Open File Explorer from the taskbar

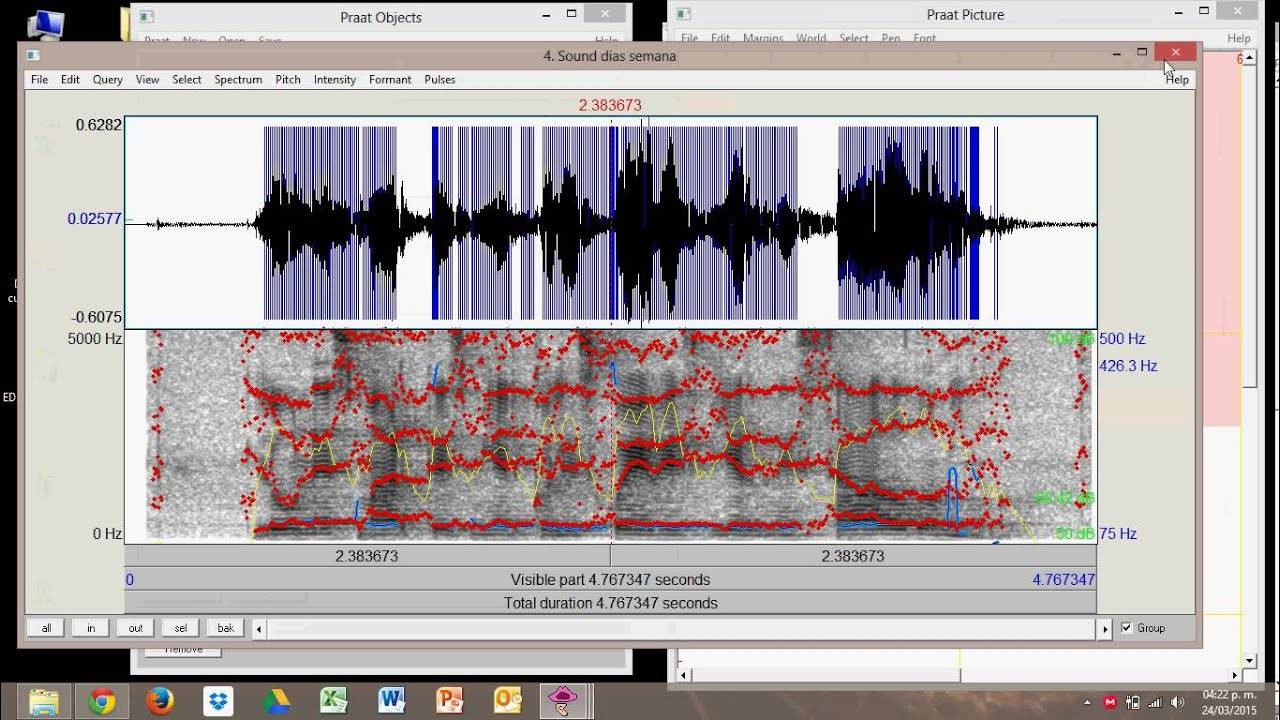coord(44,701)
